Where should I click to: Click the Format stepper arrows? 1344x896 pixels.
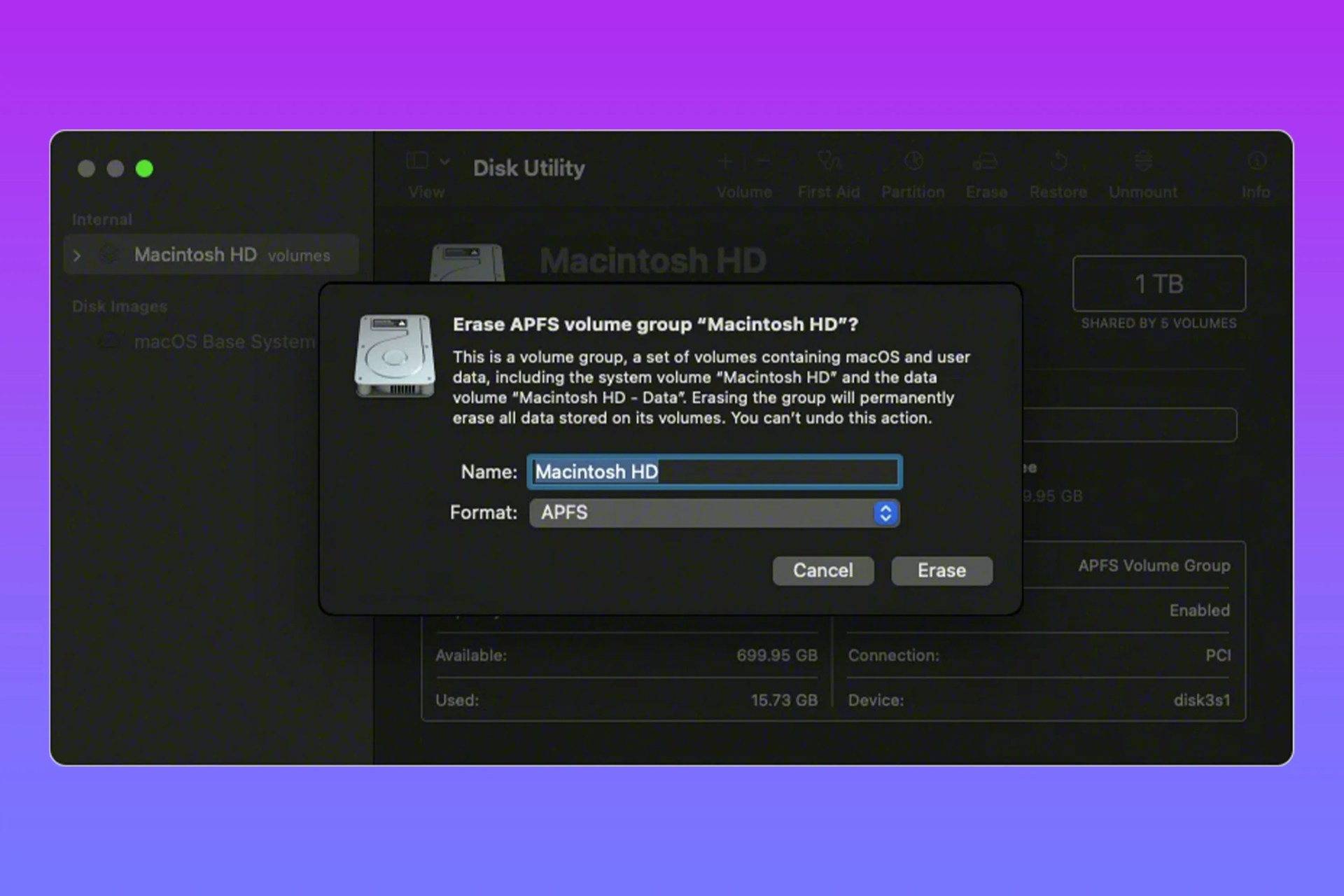click(x=885, y=513)
